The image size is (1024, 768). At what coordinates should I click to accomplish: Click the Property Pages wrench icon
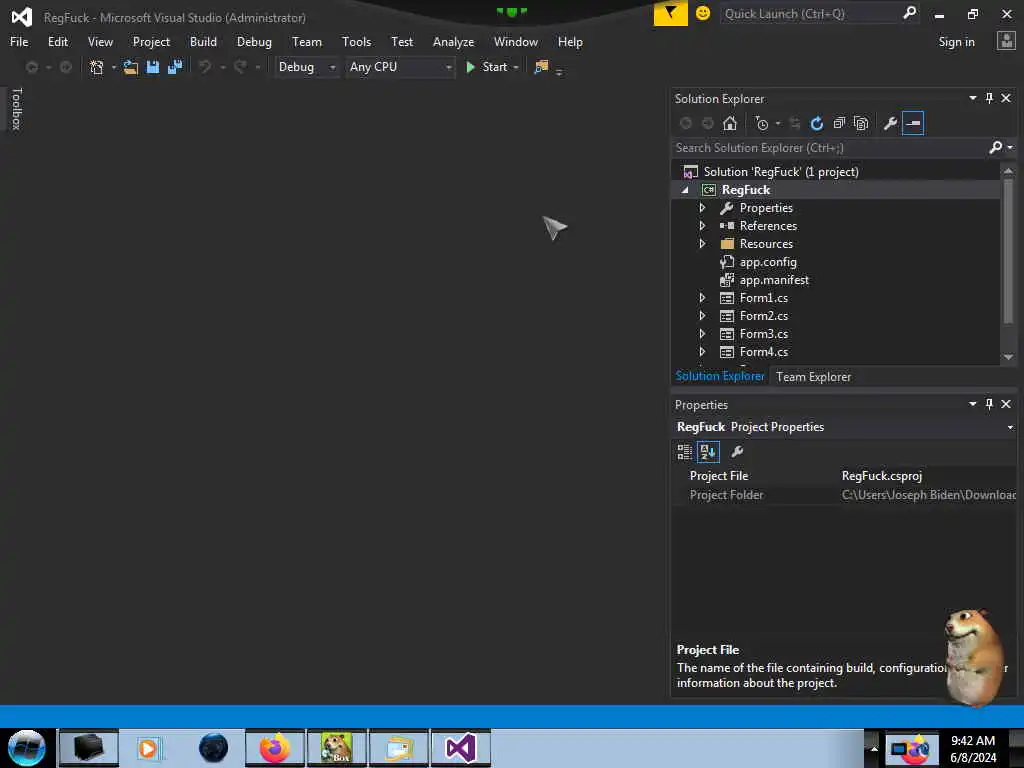(x=737, y=452)
